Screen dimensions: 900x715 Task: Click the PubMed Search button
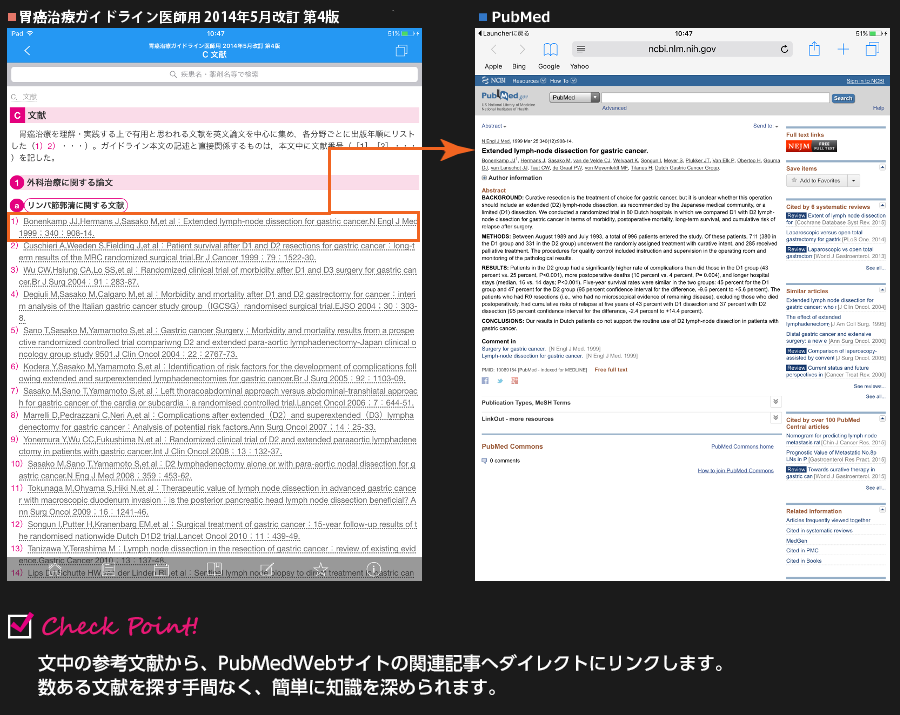pyautogui.click(x=843, y=98)
